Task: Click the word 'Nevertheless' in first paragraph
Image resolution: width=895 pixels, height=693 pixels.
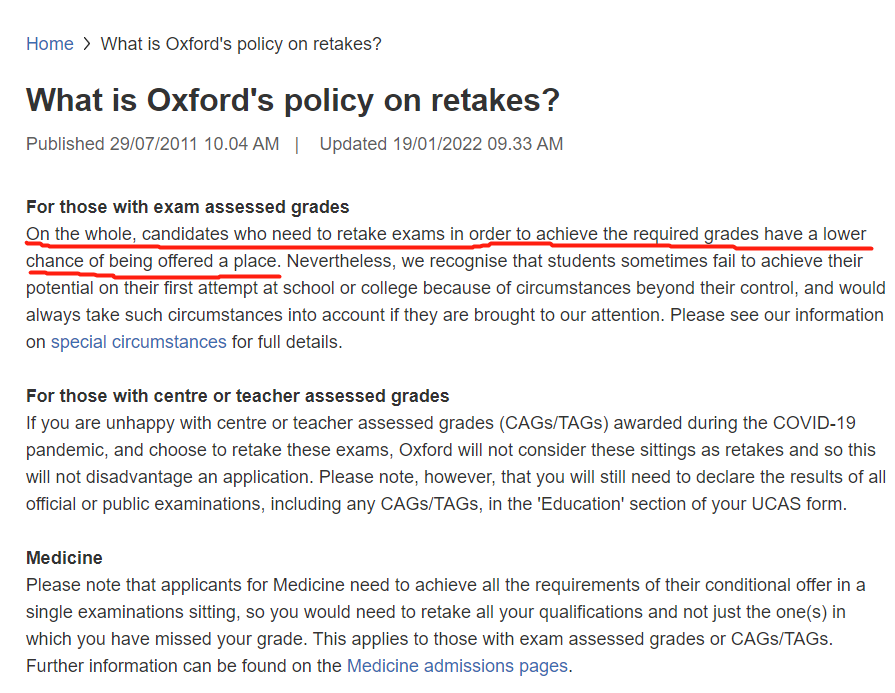Action: click(339, 261)
